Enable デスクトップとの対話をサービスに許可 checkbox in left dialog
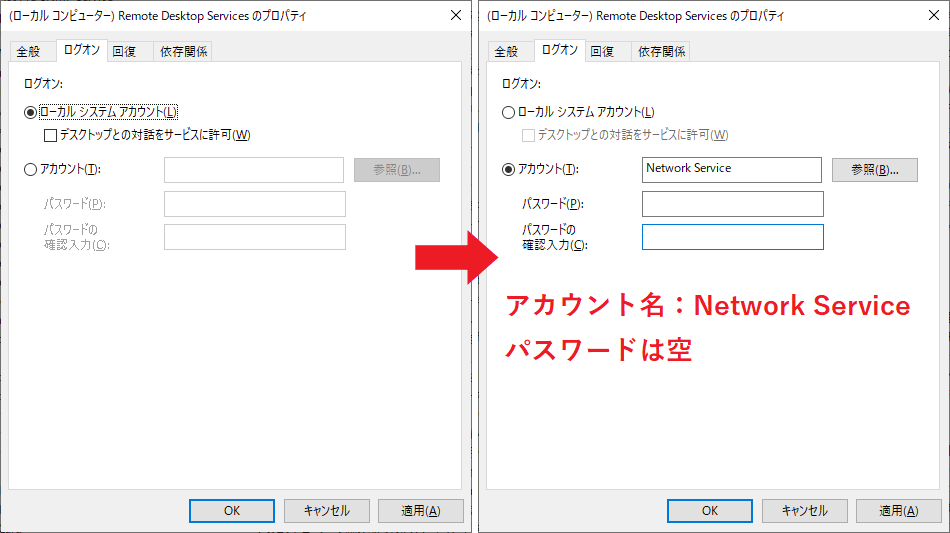This screenshot has height=533, width=950. tap(50, 135)
